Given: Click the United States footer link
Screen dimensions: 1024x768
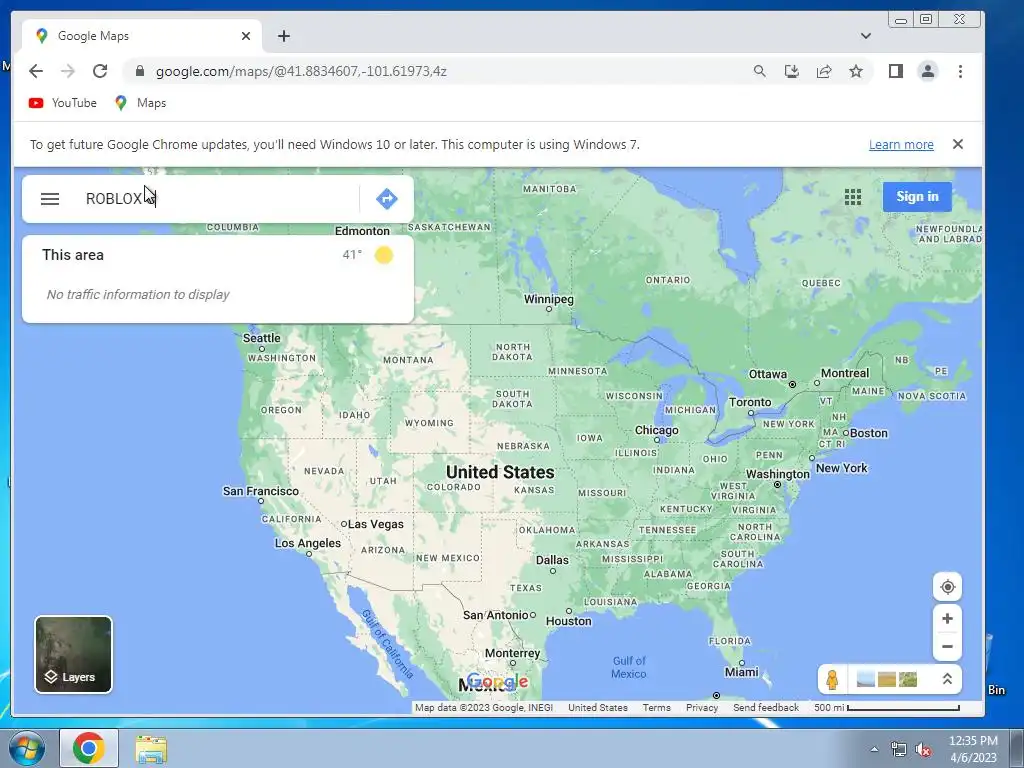Looking at the screenshot, I should [598, 707].
